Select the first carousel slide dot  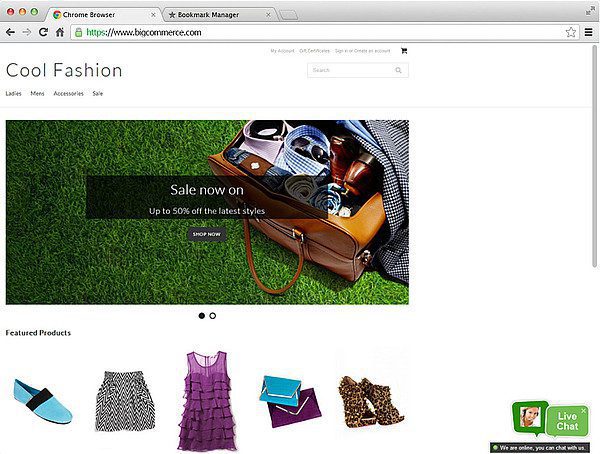(201, 316)
